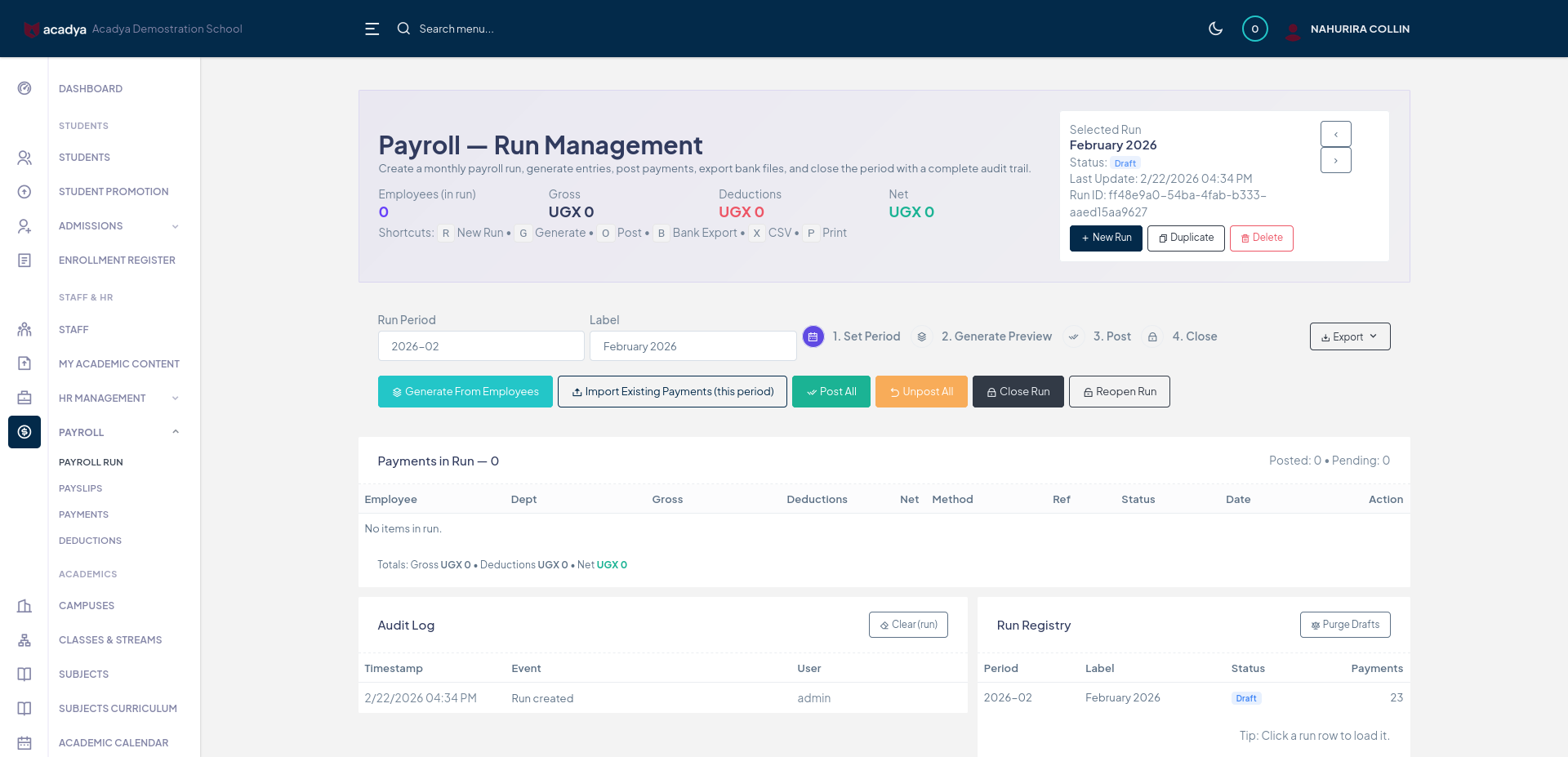Click the Subjects book icon
1568x757 pixels.
click(x=24, y=674)
